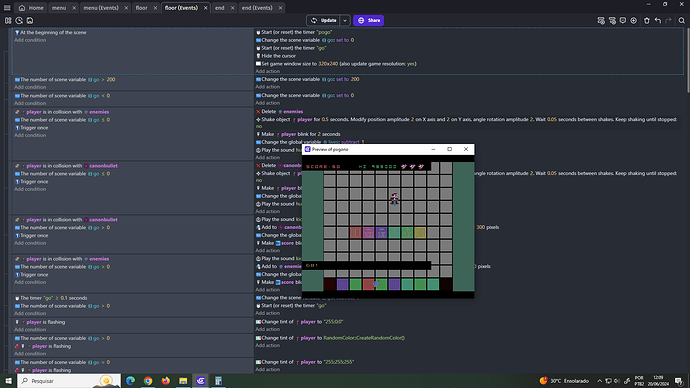
Task: Click the circled plus add-other-event icon
Action: 634,20
